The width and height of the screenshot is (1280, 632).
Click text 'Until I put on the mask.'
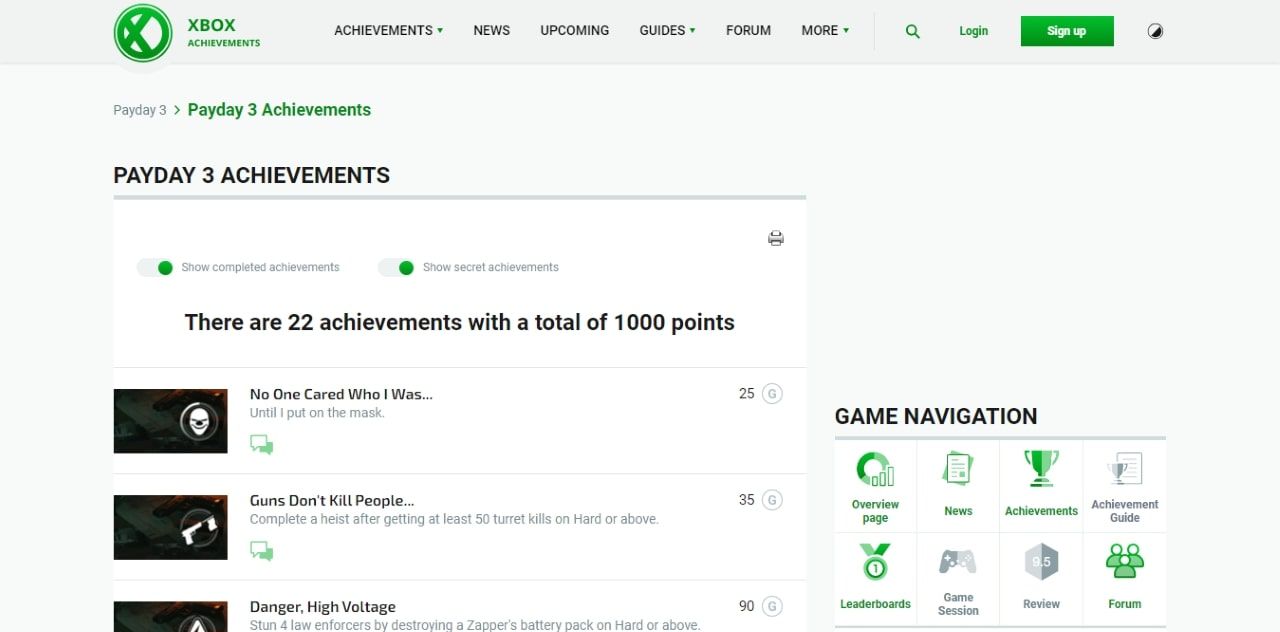pyautogui.click(x=317, y=413)
